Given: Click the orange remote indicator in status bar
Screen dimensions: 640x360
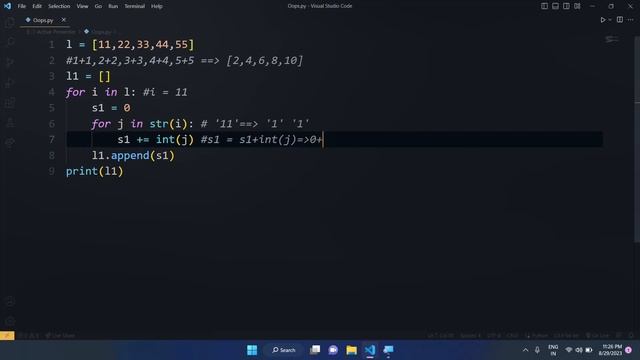Looking at the screenshot, I should tap(7, 336).
